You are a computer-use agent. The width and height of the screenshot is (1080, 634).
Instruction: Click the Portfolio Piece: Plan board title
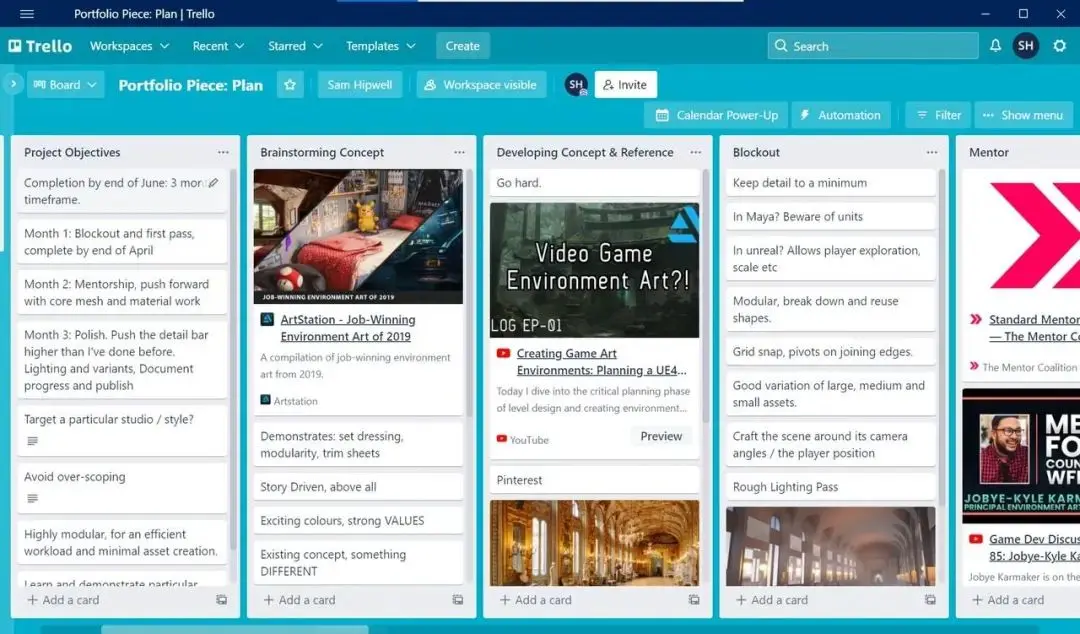click(x=191, y=85)
